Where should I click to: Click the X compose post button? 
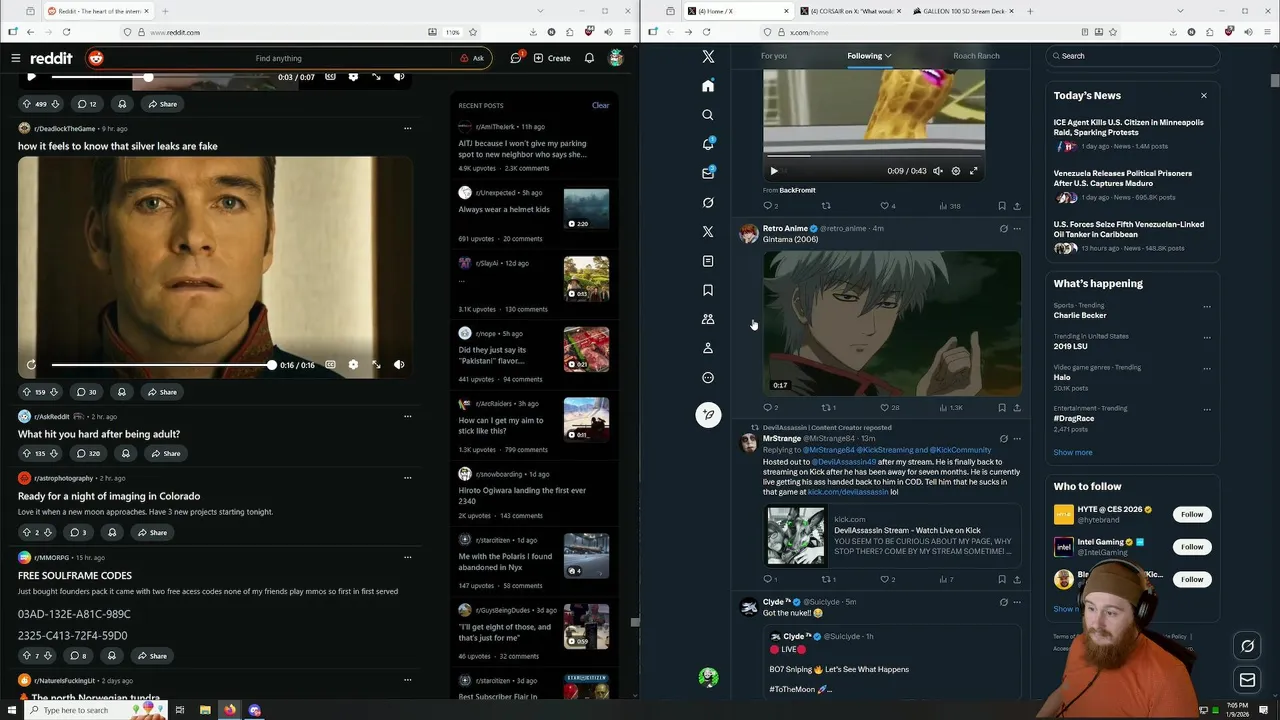click(708, 415)
